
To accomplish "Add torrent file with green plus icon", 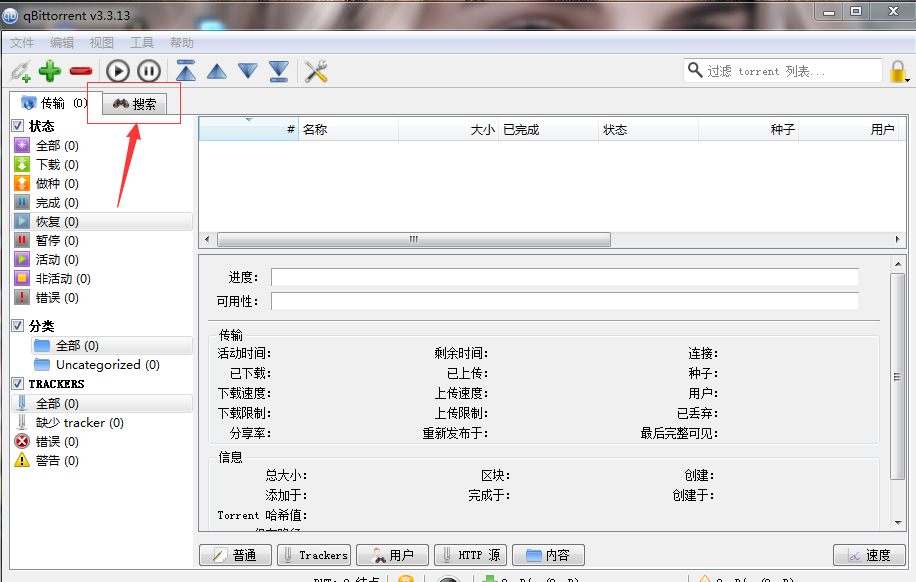I will pos(50,71).
